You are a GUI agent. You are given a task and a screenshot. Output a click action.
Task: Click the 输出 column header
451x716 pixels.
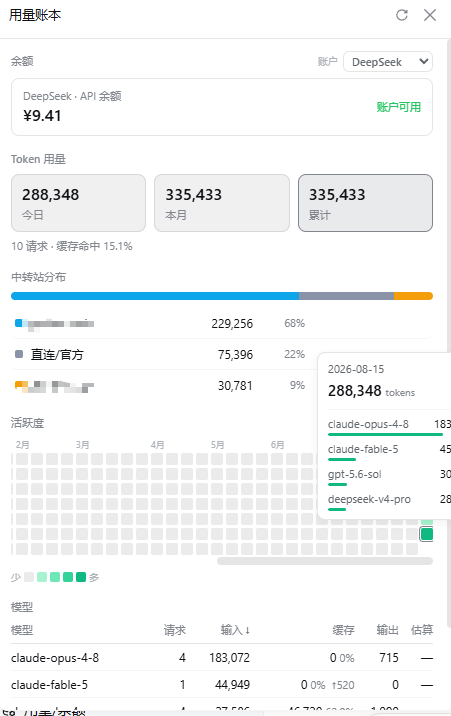(388, 630)
